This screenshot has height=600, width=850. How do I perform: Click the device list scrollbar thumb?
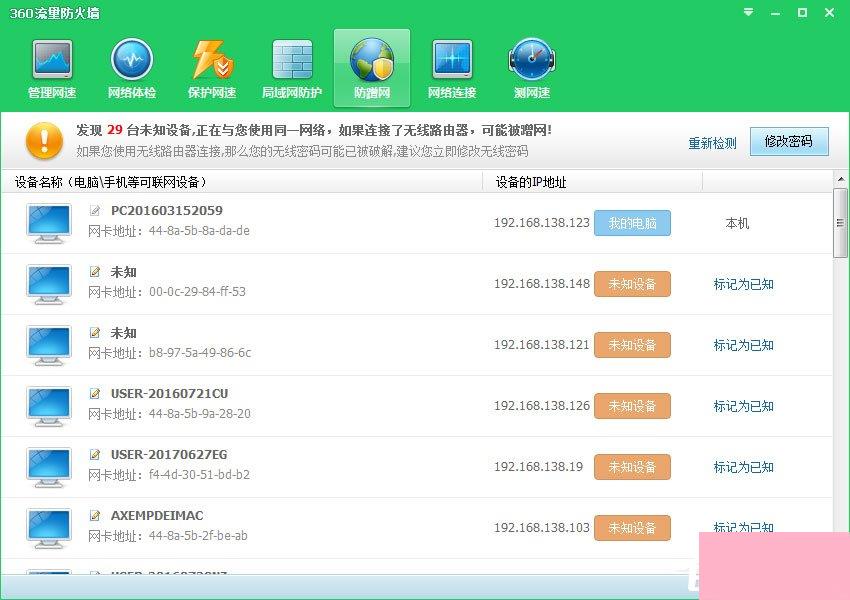tap(841, 223)
